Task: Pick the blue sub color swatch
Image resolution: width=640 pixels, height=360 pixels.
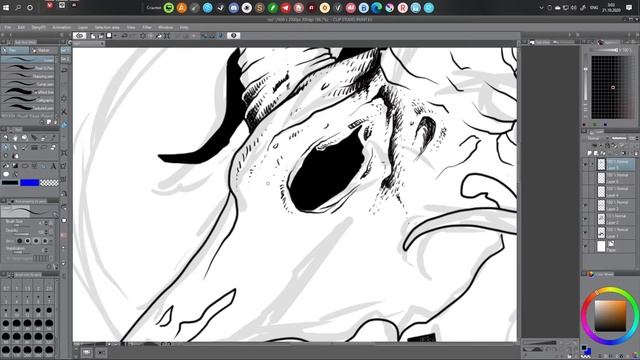Action: 30,182
